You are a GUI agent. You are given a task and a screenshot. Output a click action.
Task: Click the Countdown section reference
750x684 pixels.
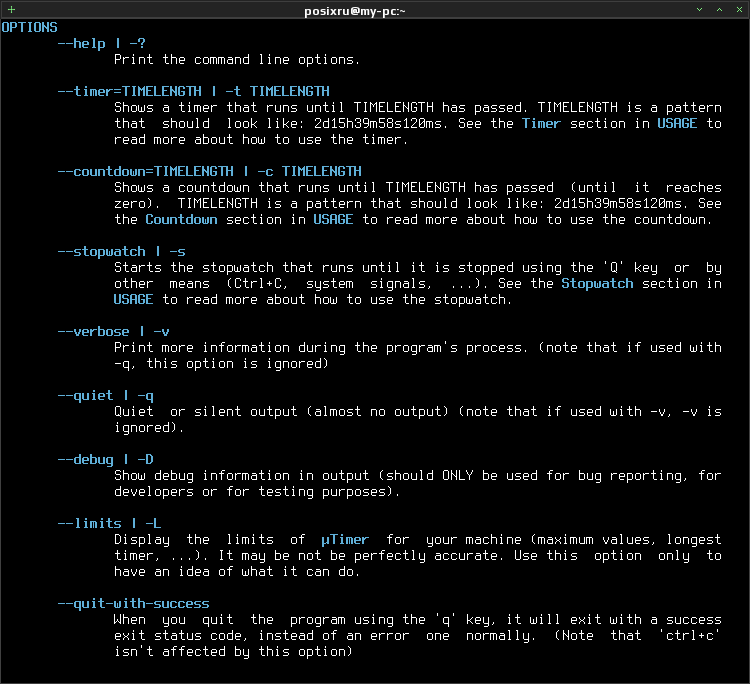pos(181,220)
